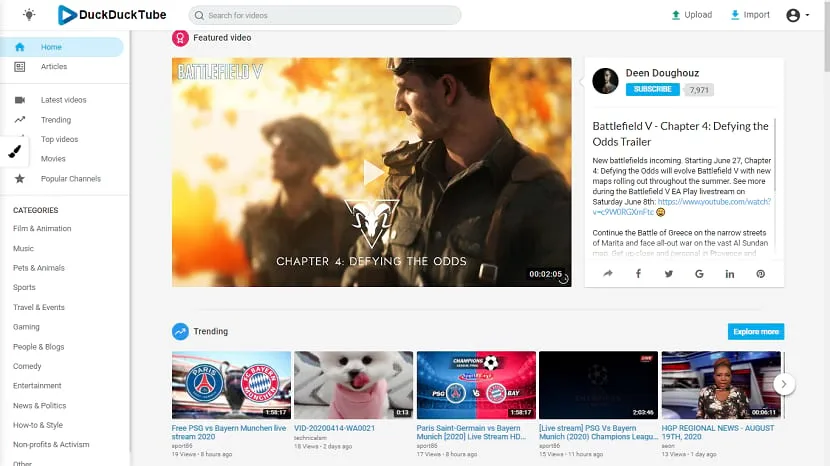This screenshot has height=466, width=830.
Task: Select How-to & Style category
Action: point(38,425)
